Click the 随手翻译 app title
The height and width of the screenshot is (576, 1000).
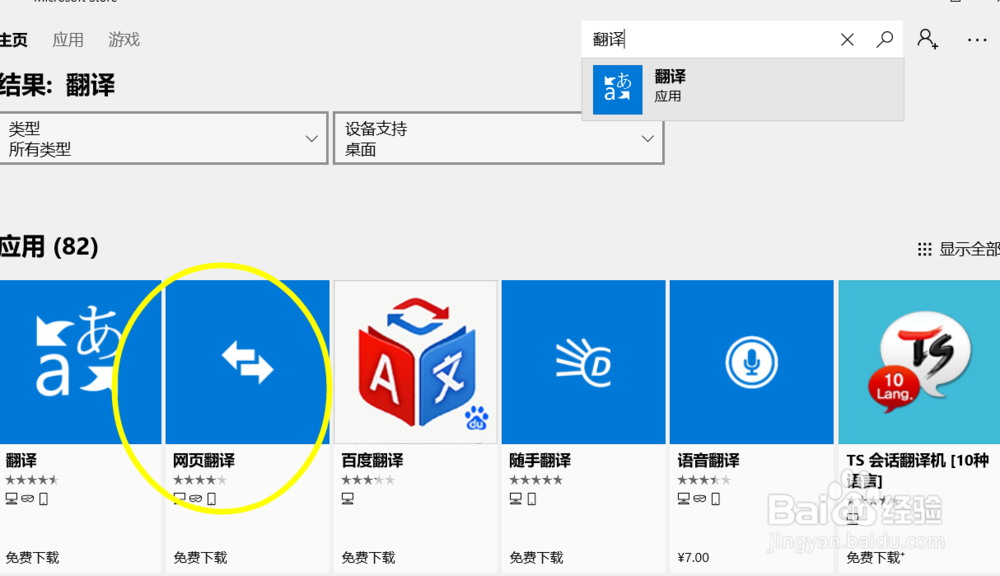tap(540, 461)
